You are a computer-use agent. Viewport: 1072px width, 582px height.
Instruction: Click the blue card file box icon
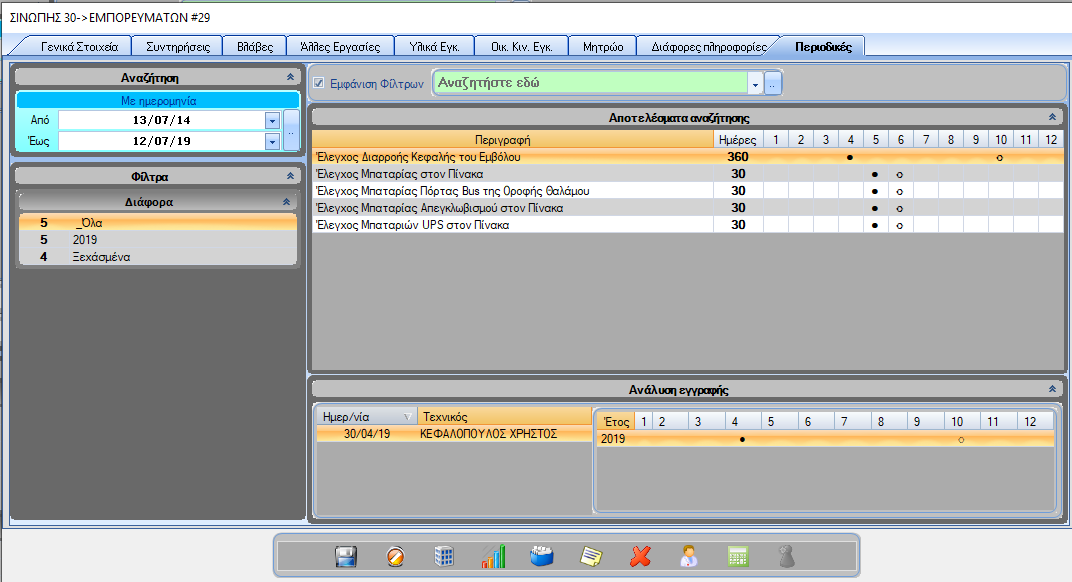542,556
